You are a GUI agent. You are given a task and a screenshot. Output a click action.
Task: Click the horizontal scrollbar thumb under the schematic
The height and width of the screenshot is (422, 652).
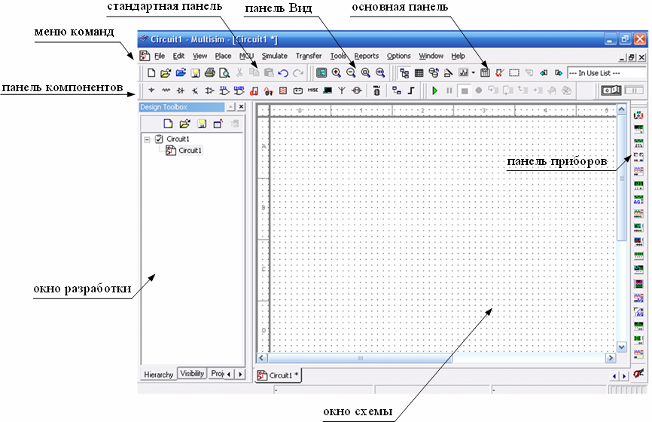click(x=361, y=358)
